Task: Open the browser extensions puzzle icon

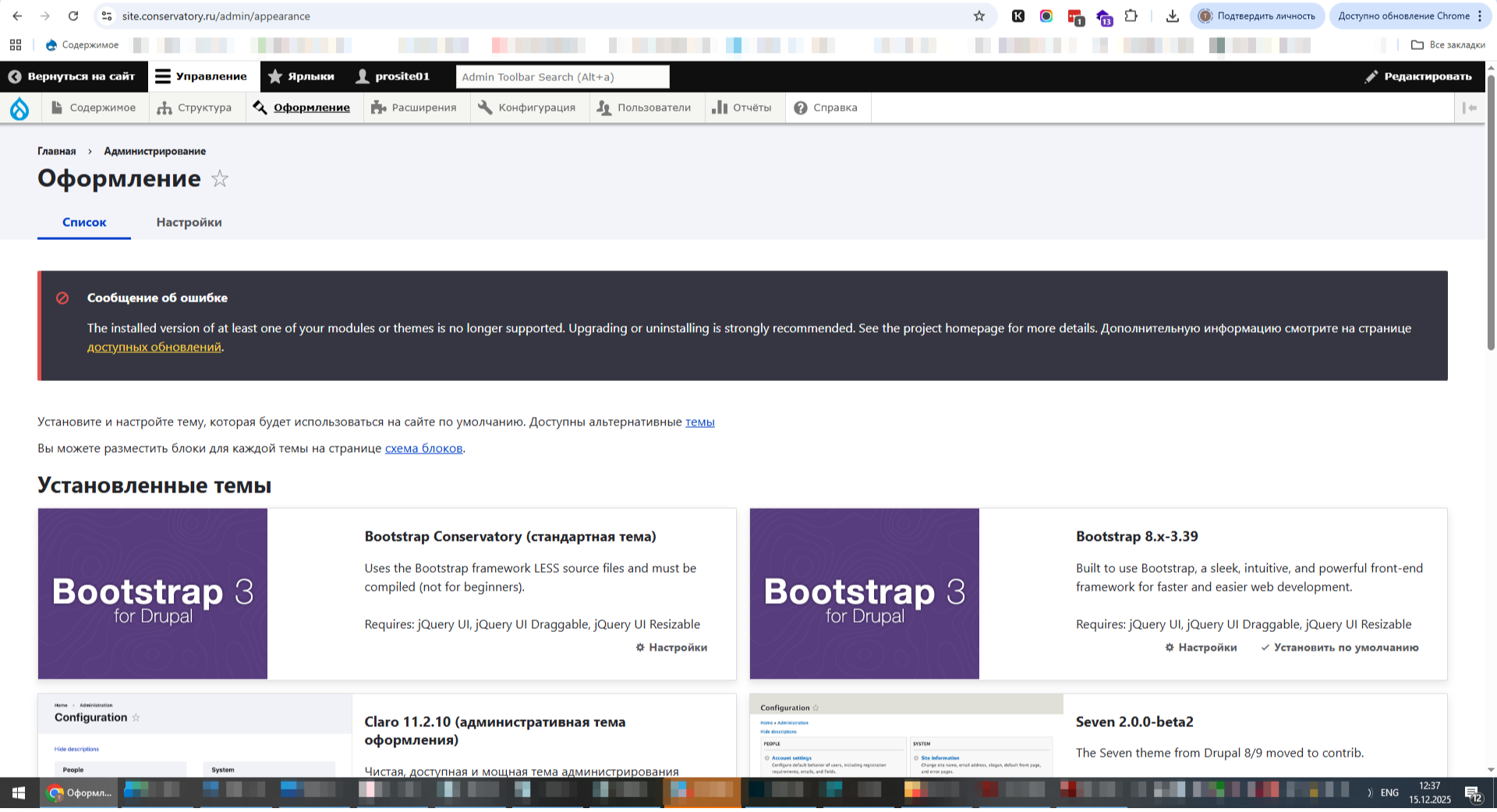Action: tap(1131, 16)
